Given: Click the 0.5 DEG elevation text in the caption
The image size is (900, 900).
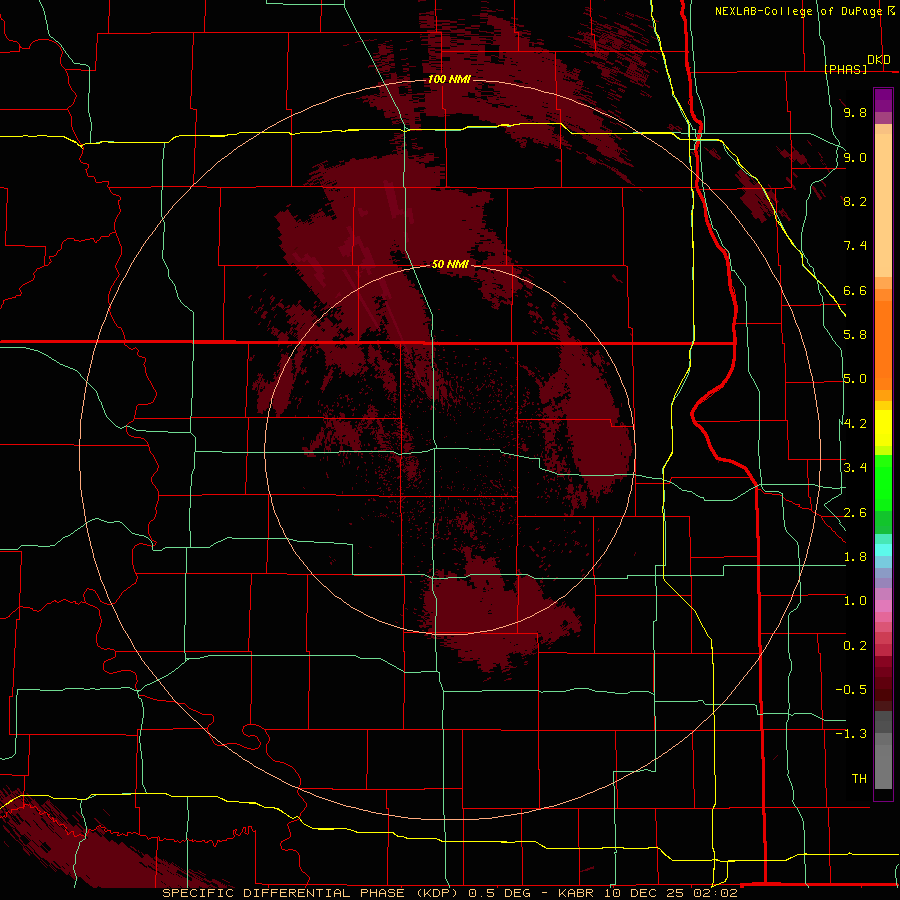Looking at the screenshot, I should 501,893.
